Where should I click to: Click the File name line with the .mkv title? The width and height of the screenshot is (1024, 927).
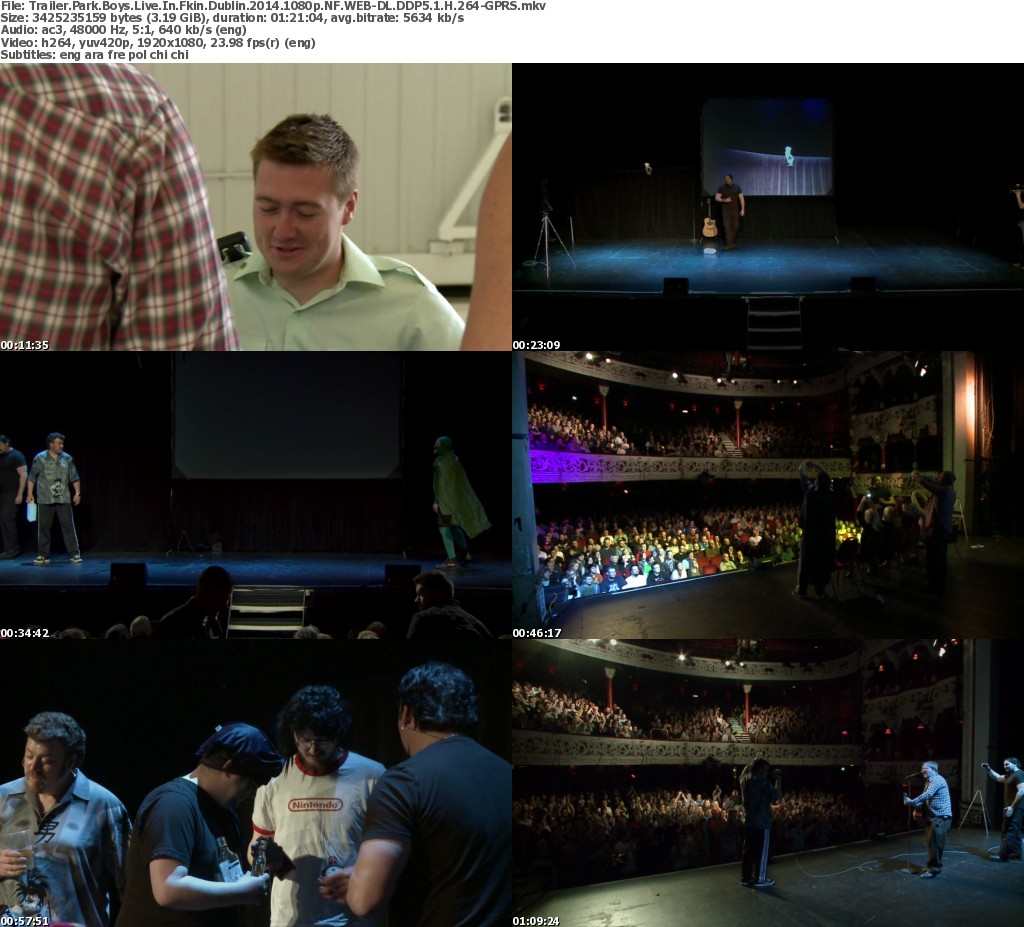click(x=272, y=6)
